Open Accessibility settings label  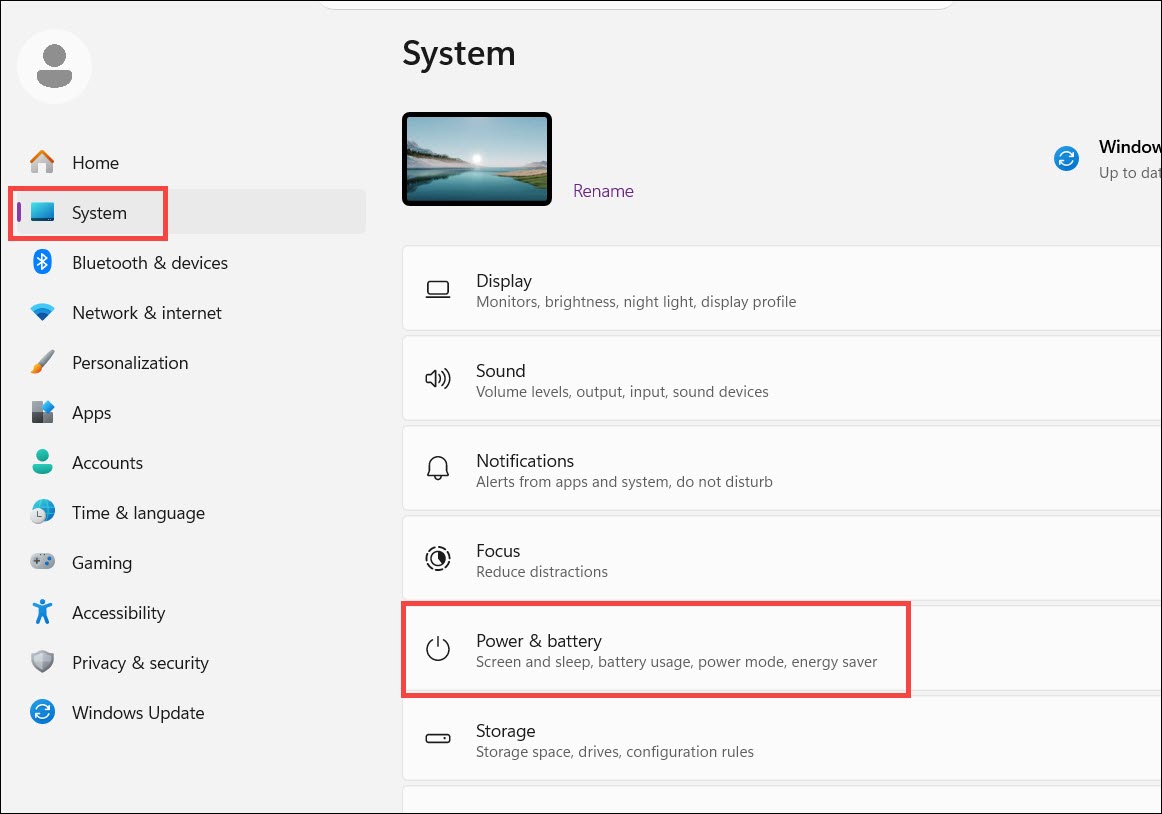pyautogui.click(x=119, y=613)
